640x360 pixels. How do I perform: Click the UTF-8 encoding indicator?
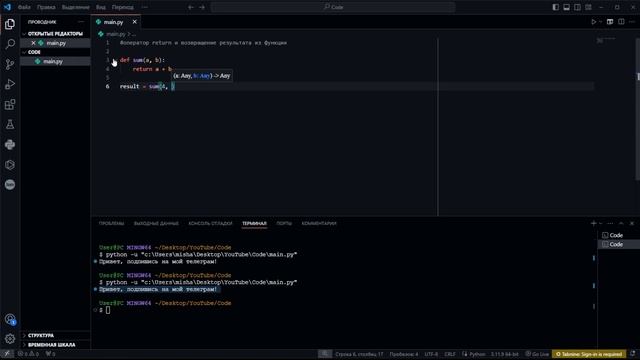431,354
